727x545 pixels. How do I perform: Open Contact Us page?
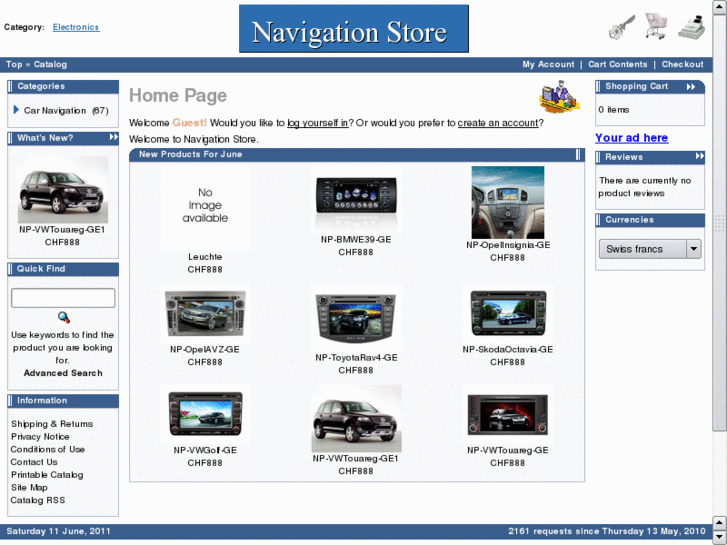(x=34, y=462)
